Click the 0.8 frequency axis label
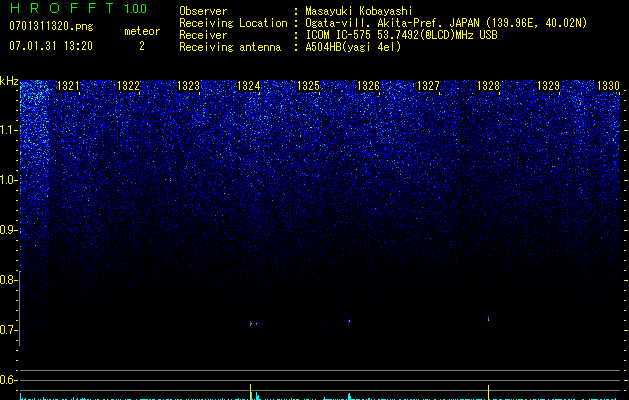The width and height of the screenshot is (629, 400). (8, 280)
